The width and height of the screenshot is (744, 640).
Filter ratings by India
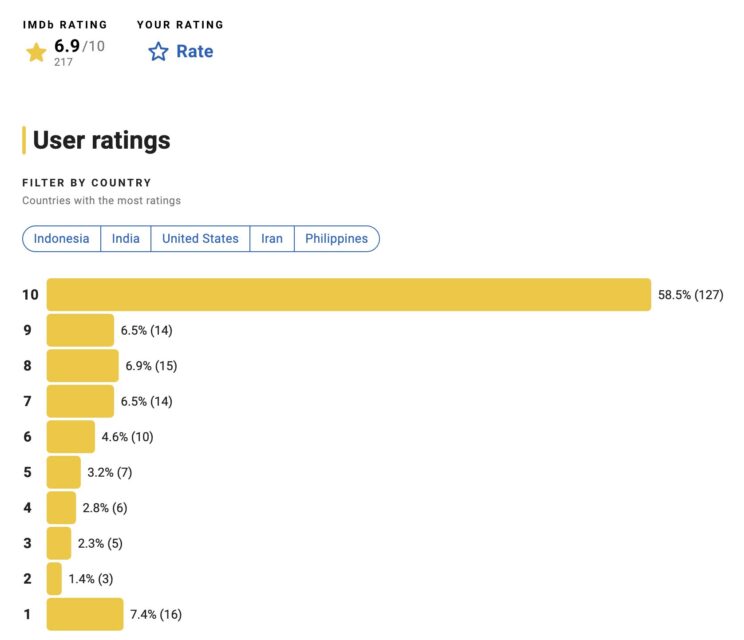[x=126, y=239]
